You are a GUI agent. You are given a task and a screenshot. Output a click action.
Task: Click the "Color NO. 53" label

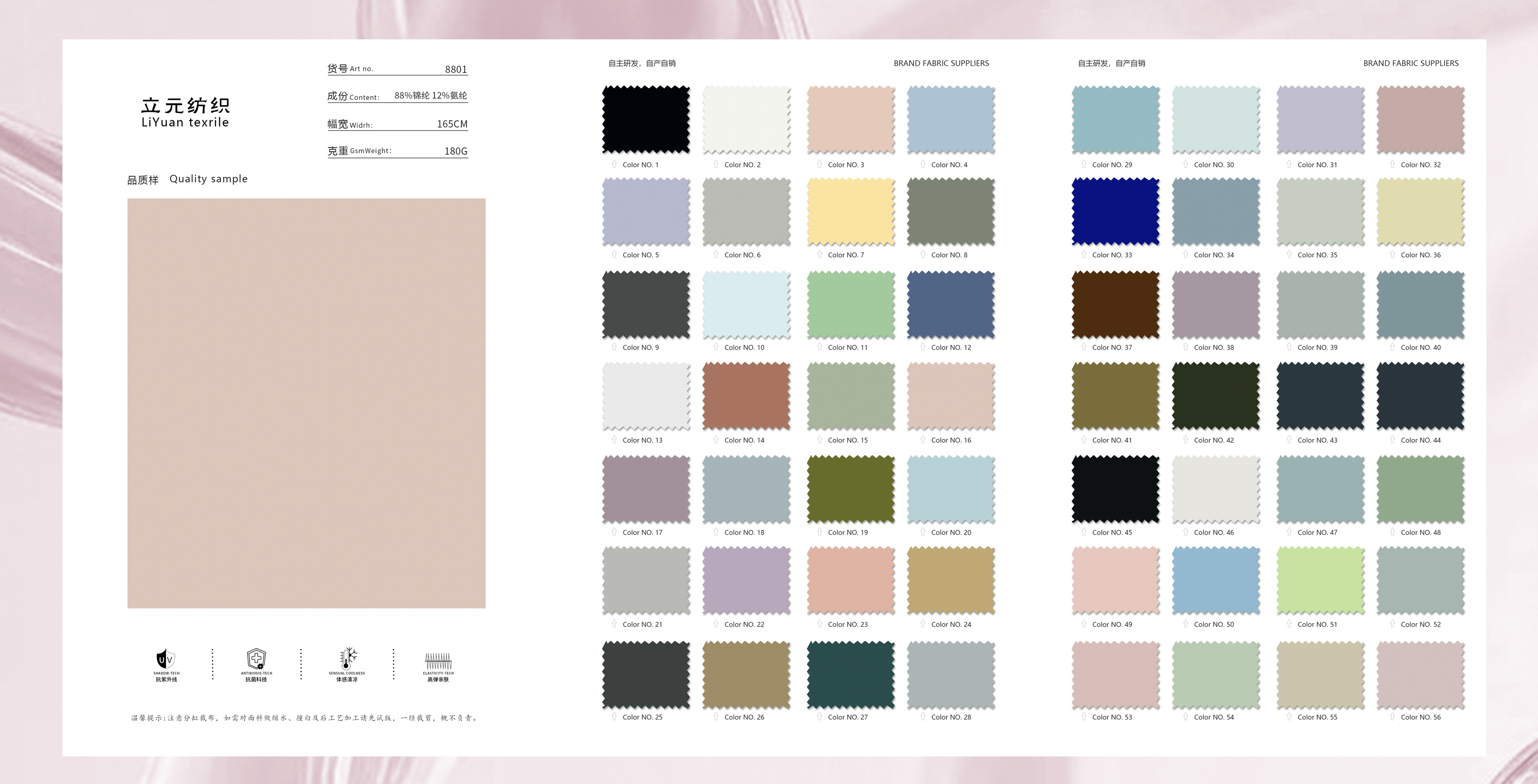pos(1111,717)
